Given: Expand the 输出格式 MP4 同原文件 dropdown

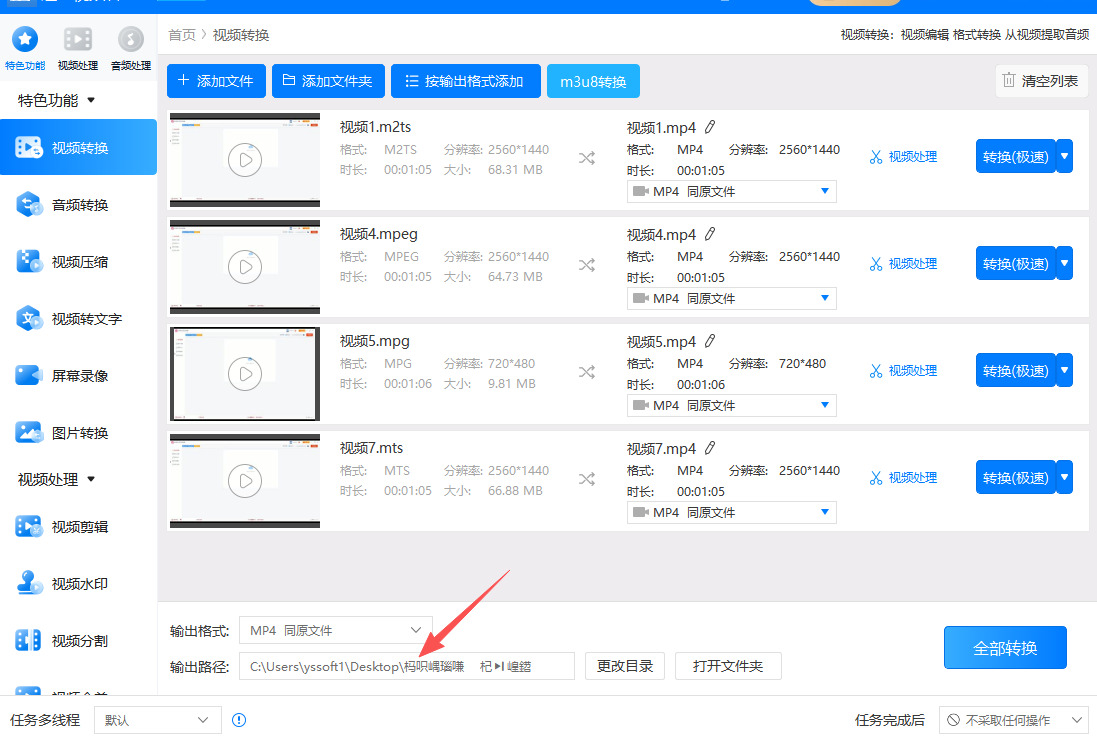Looking at the screenshot, I should point(336,631).
